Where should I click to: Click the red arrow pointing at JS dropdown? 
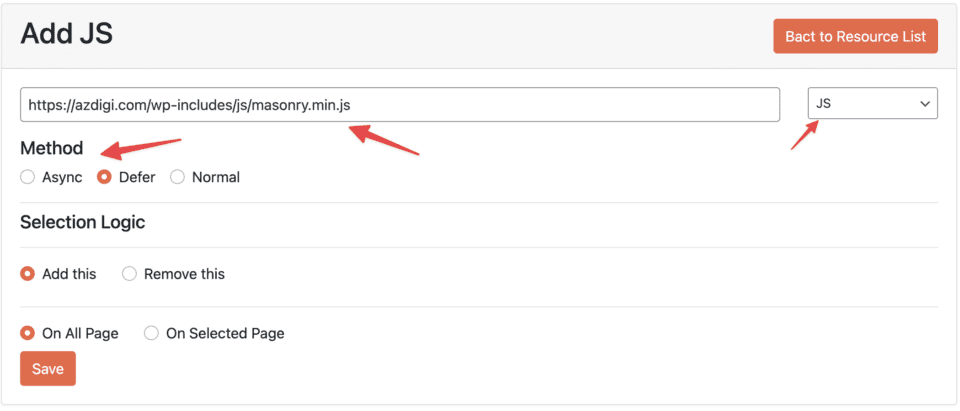pyautogui.click(x=805, y=135)
